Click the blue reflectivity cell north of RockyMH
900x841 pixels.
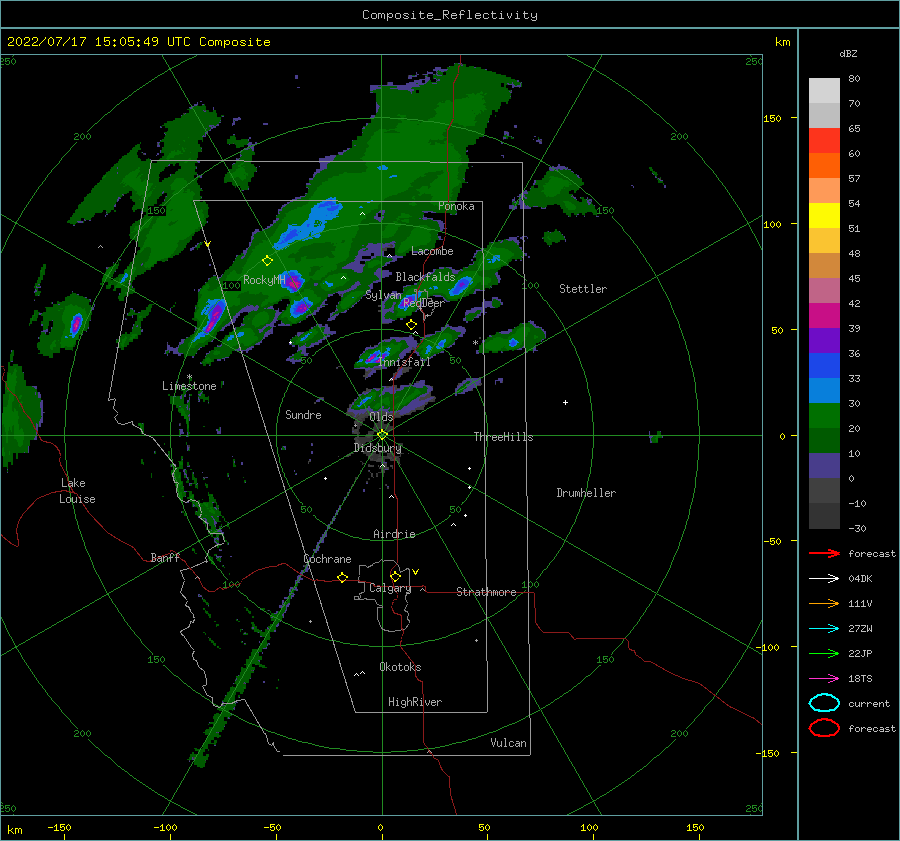point(310,224)
